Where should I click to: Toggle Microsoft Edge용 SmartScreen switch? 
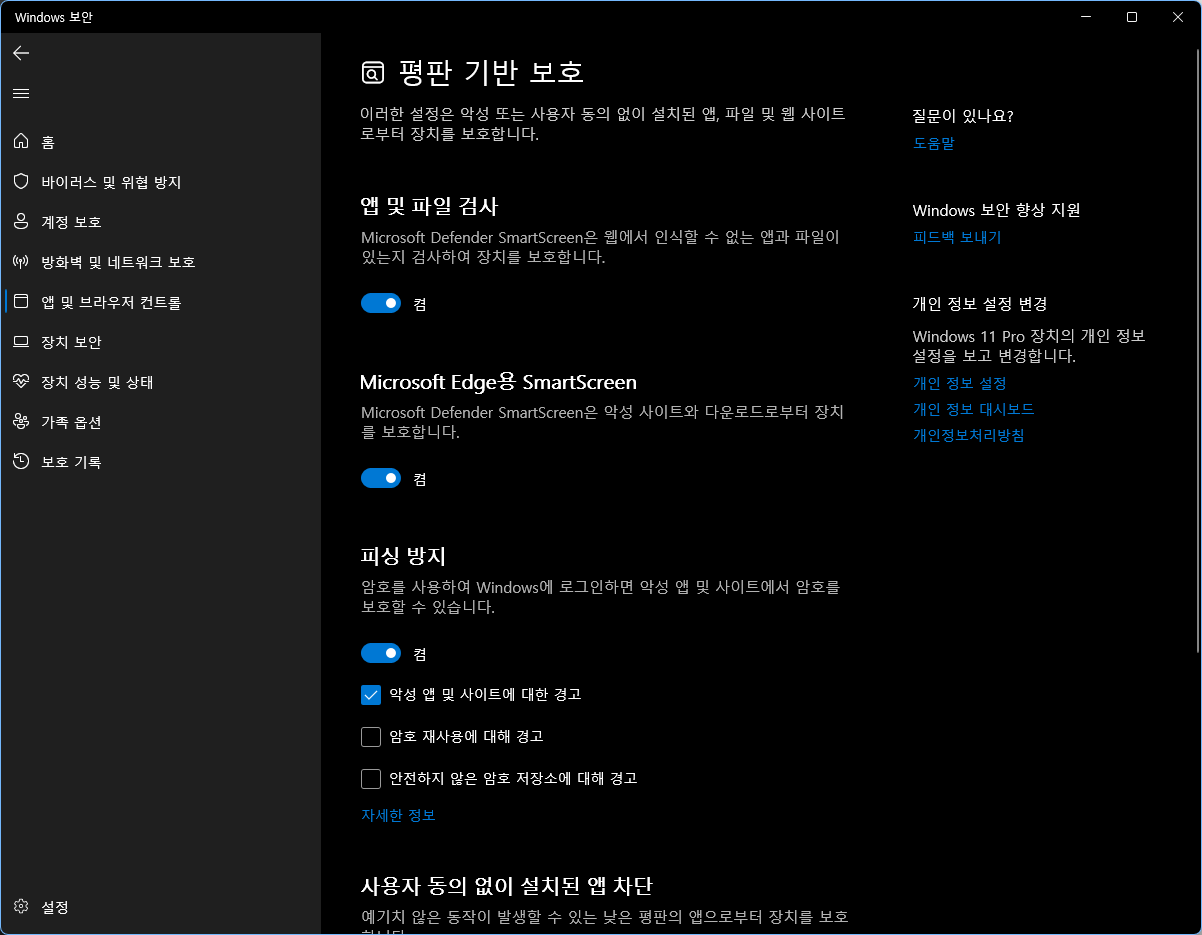click(x=381, y=478)
